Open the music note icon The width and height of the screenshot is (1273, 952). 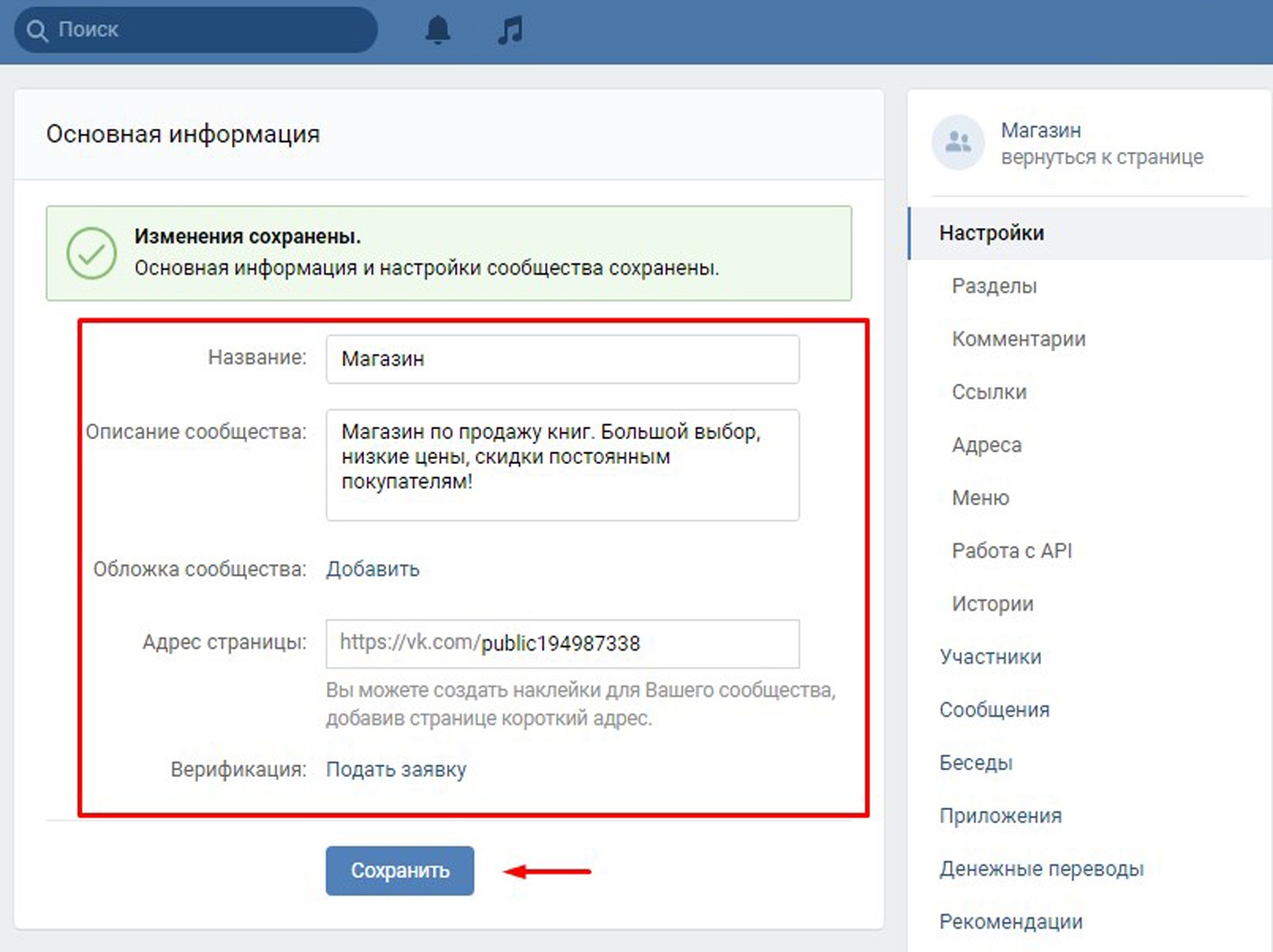(x=510, y=31)
